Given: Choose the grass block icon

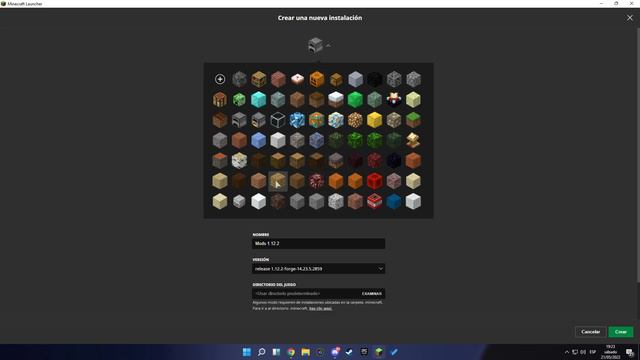Looking at the screenshot, I should [x=413, y=120].
